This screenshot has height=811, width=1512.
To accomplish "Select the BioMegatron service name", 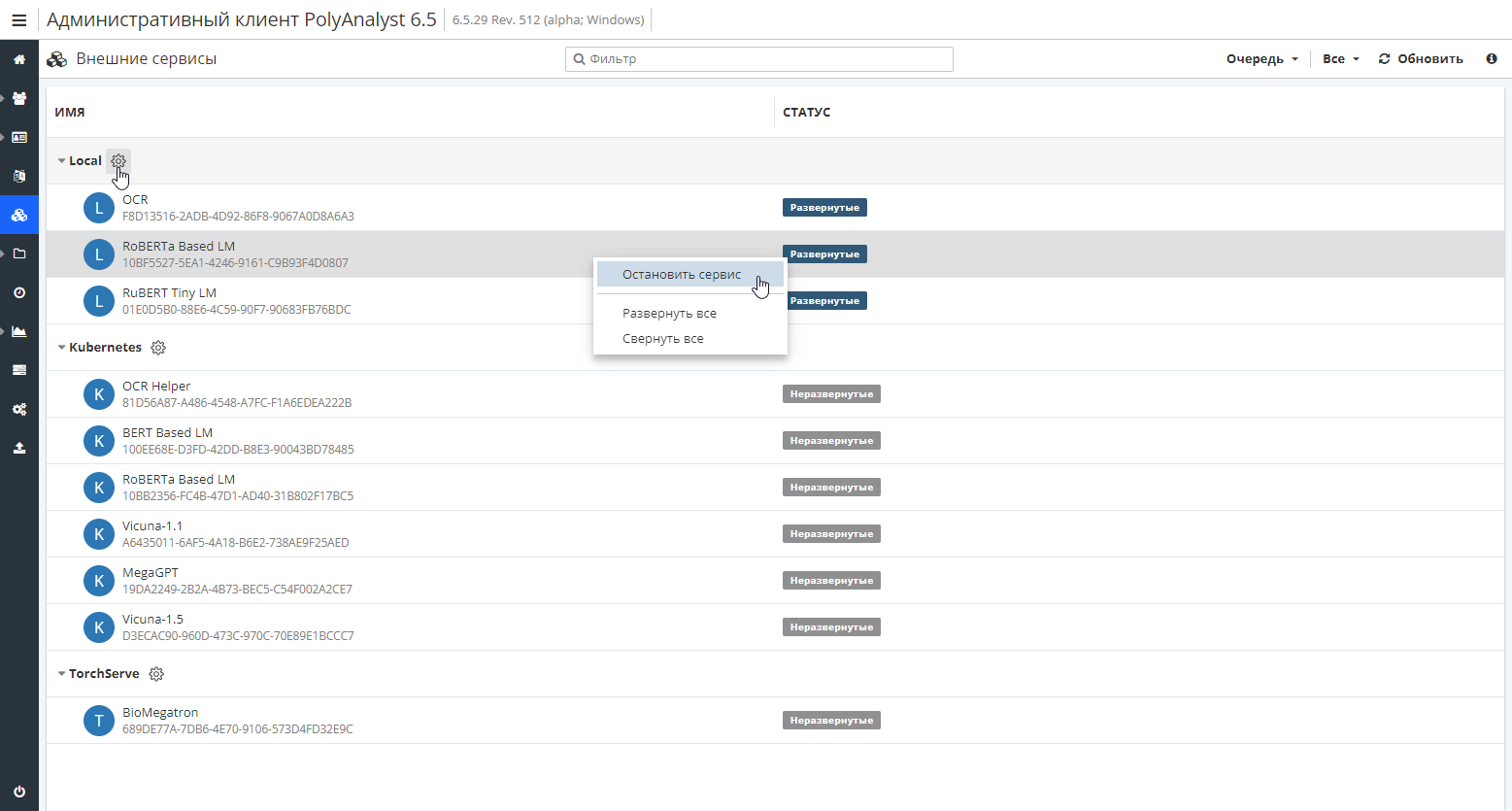I will coord(160,713).
